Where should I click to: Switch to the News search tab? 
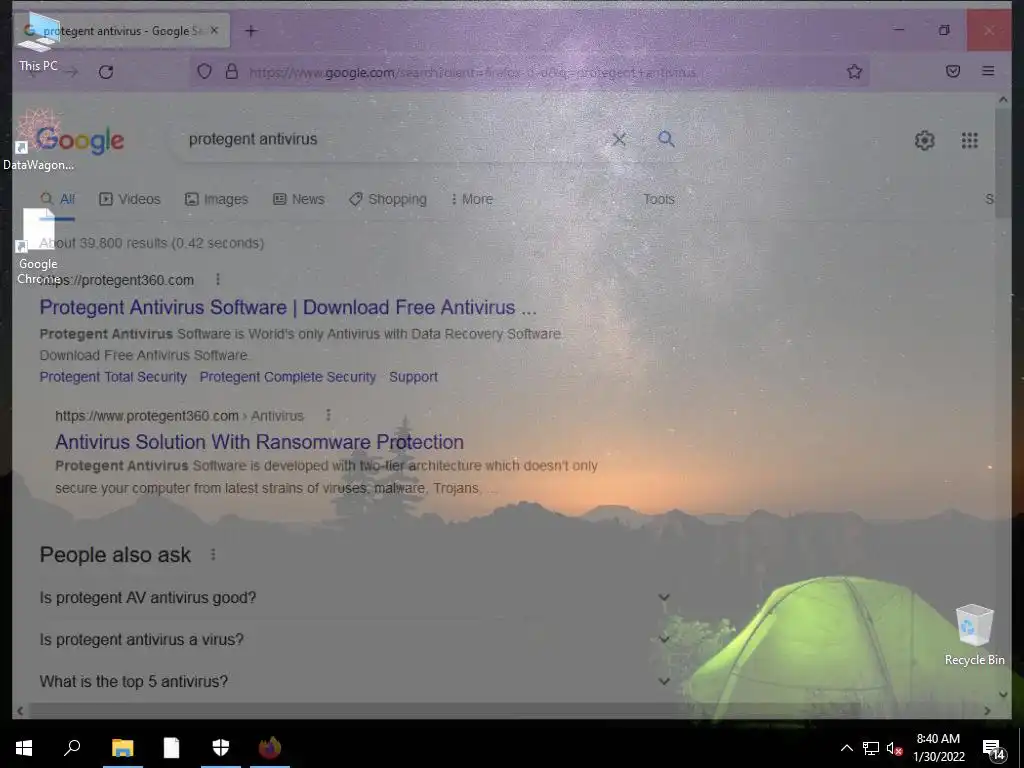[298, 199]
